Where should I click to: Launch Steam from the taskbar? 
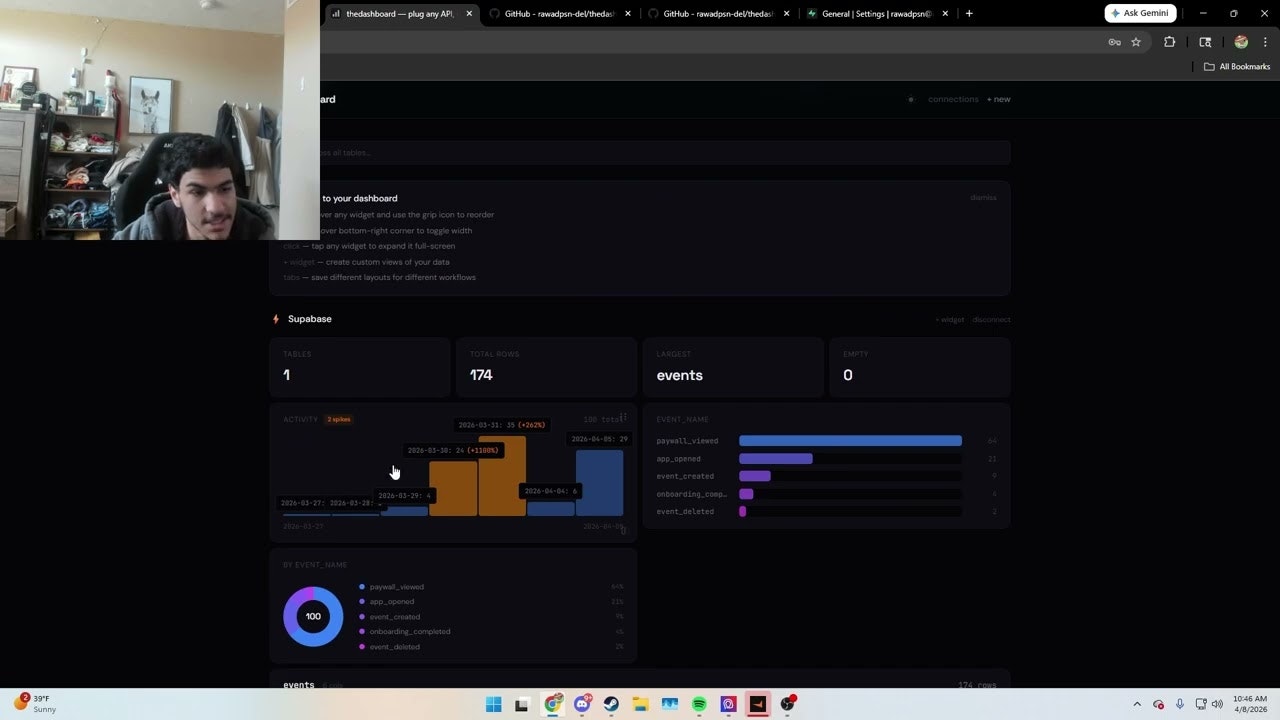click(611, 704)
